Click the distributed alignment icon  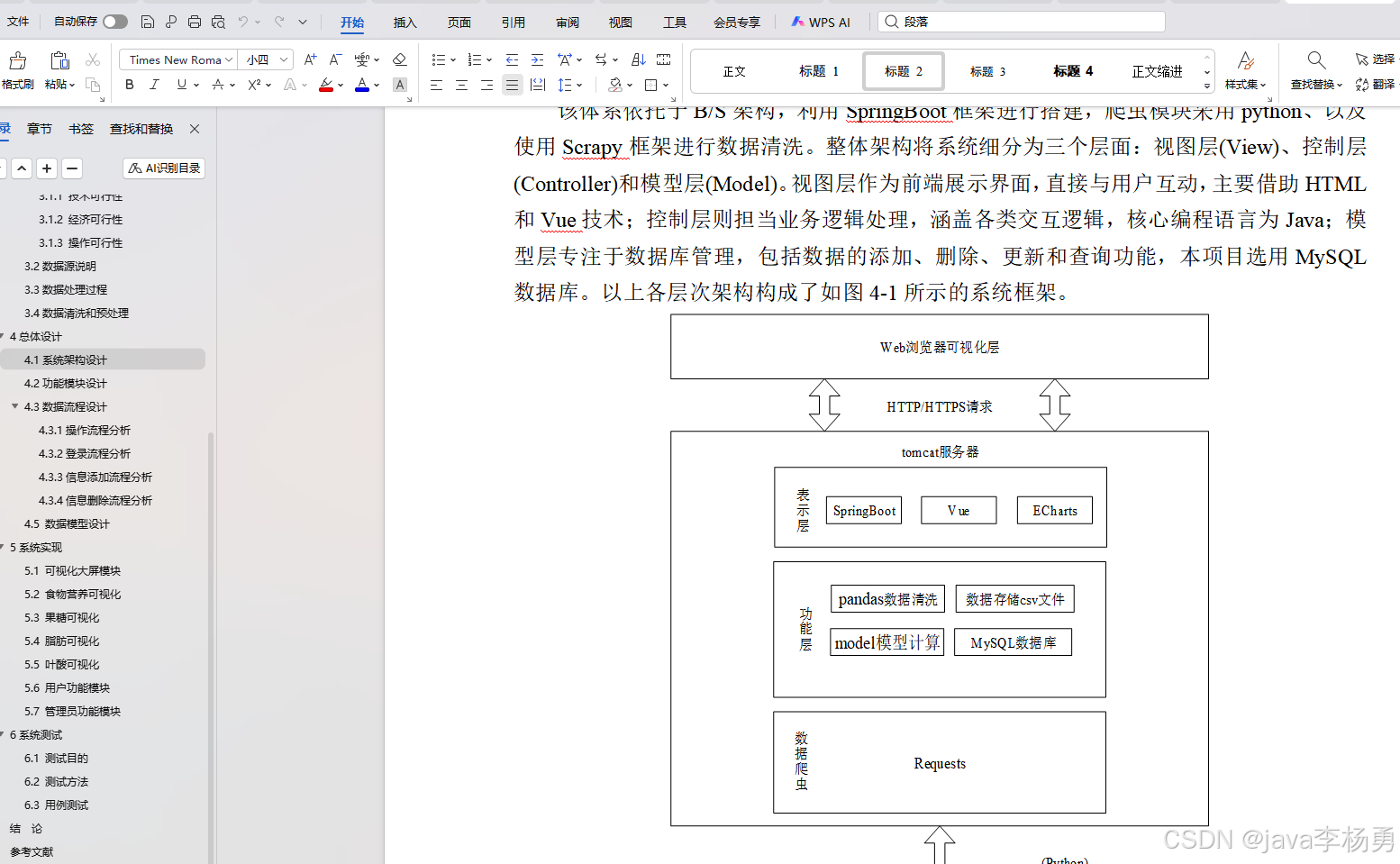538,85
